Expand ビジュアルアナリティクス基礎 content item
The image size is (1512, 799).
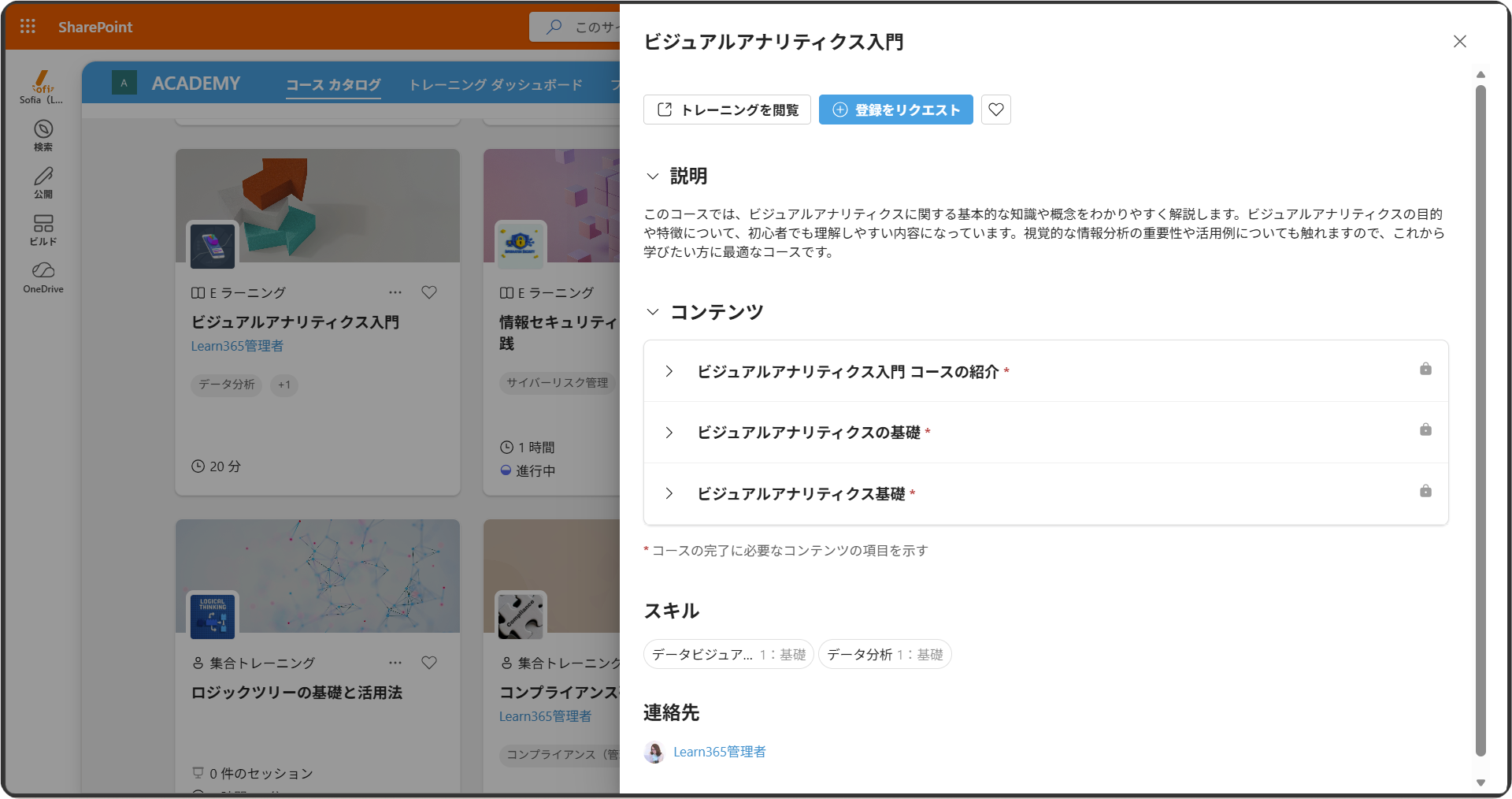(669, 493)
